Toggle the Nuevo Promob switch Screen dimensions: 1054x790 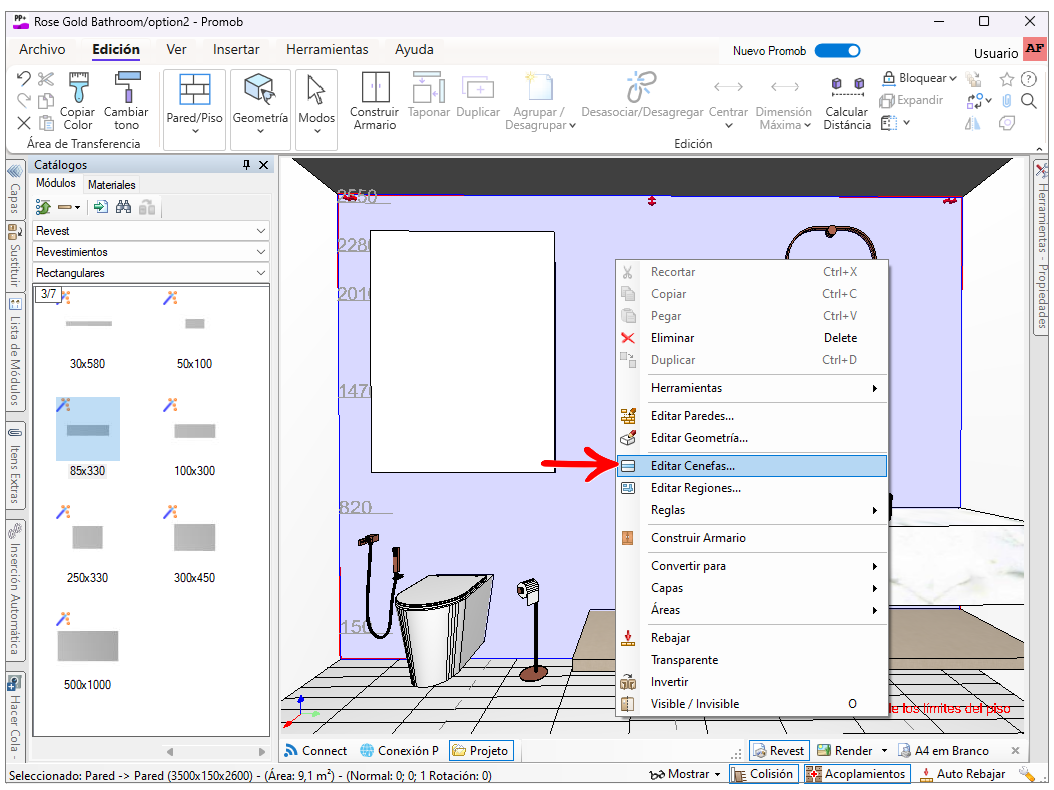(x=837, y=50)
